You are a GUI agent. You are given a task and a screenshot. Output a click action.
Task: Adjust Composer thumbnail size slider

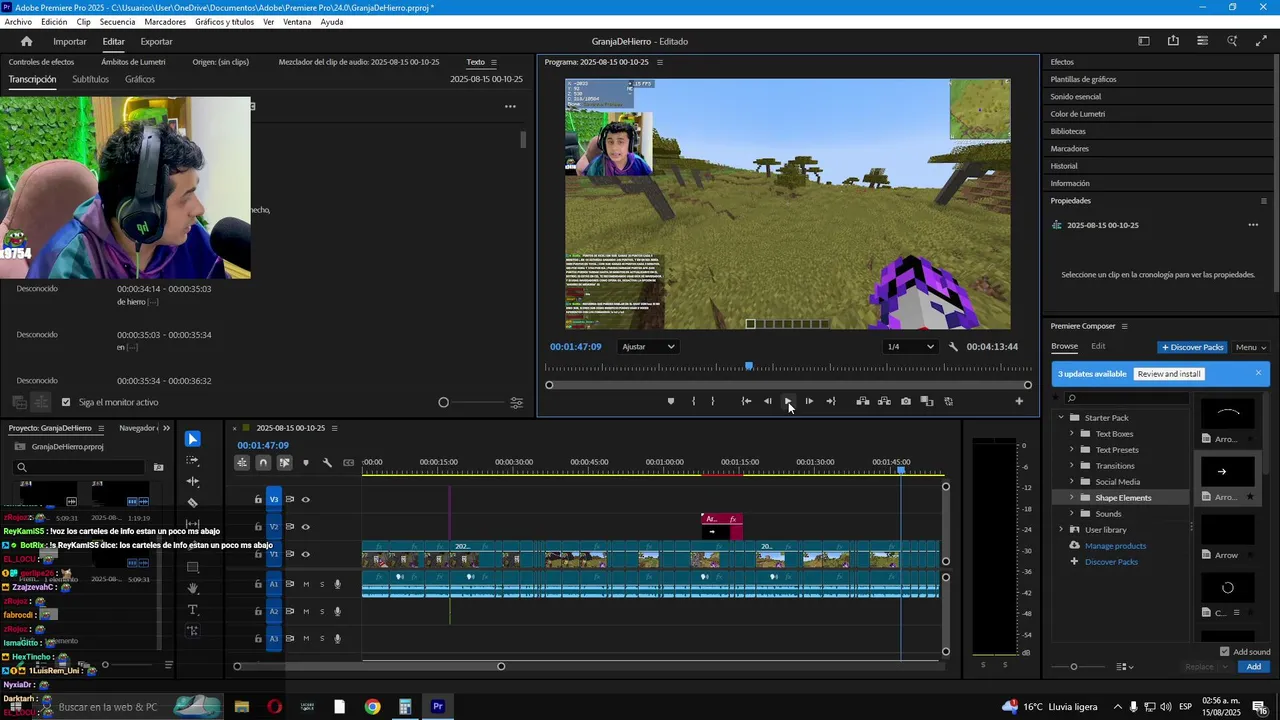(x=1074, y=666)
